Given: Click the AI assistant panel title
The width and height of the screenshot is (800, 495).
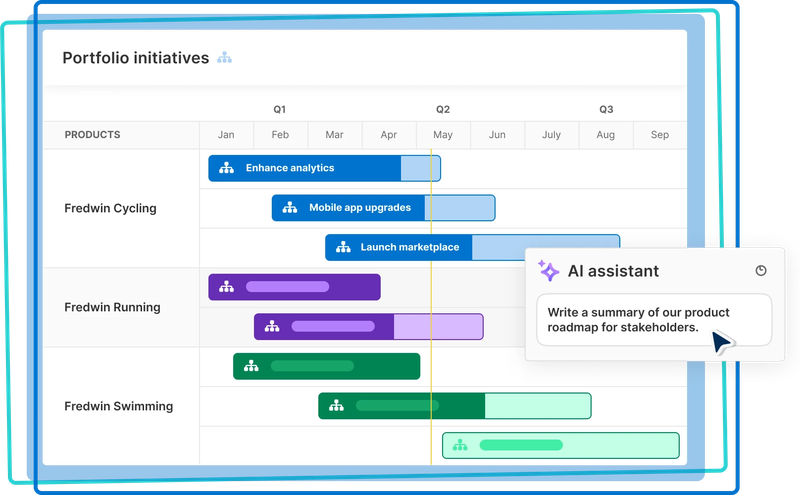Looking at the screenshot, I should click(x=613, y=270).
